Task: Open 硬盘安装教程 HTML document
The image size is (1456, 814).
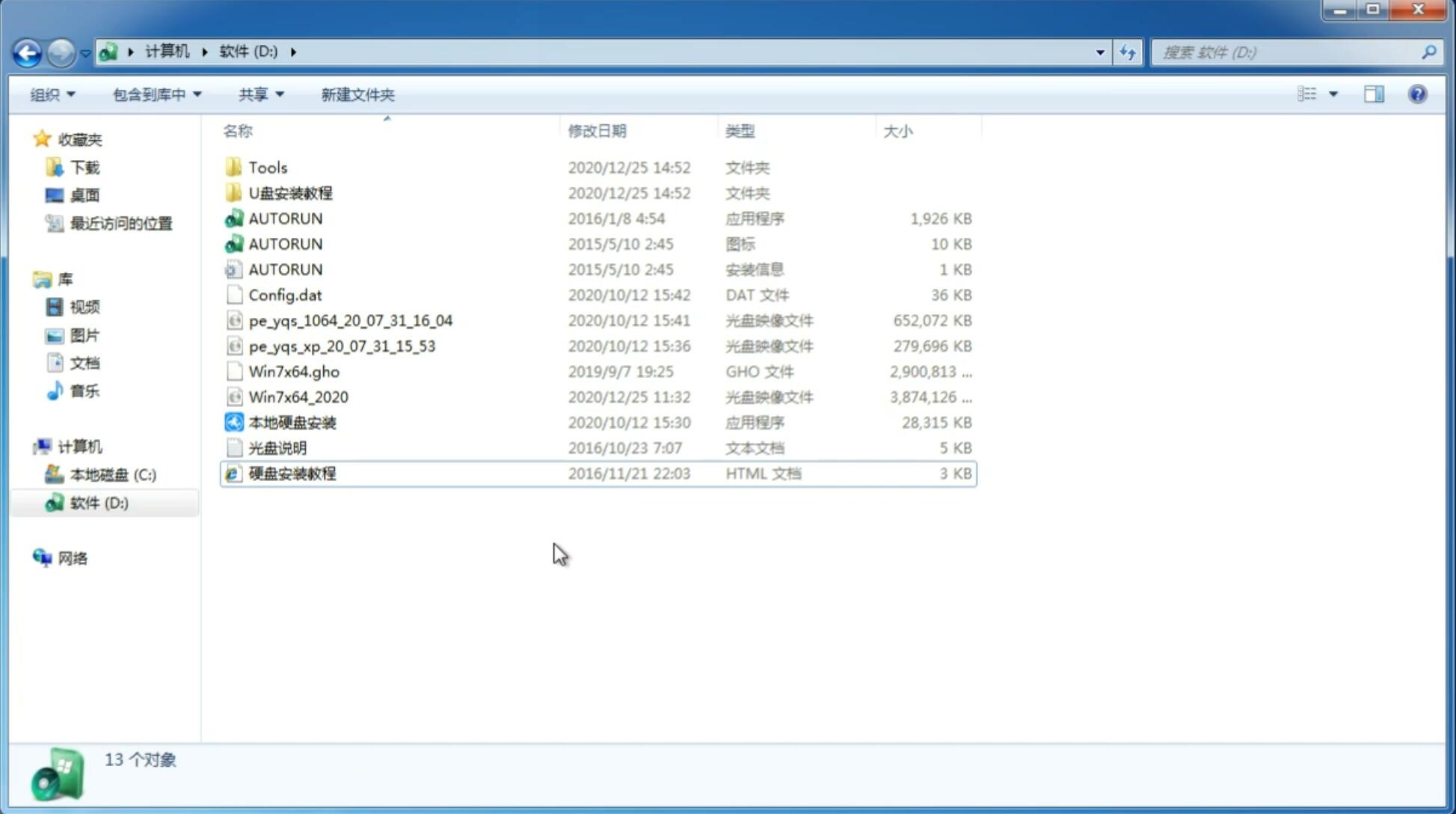Action: [292, 473]
